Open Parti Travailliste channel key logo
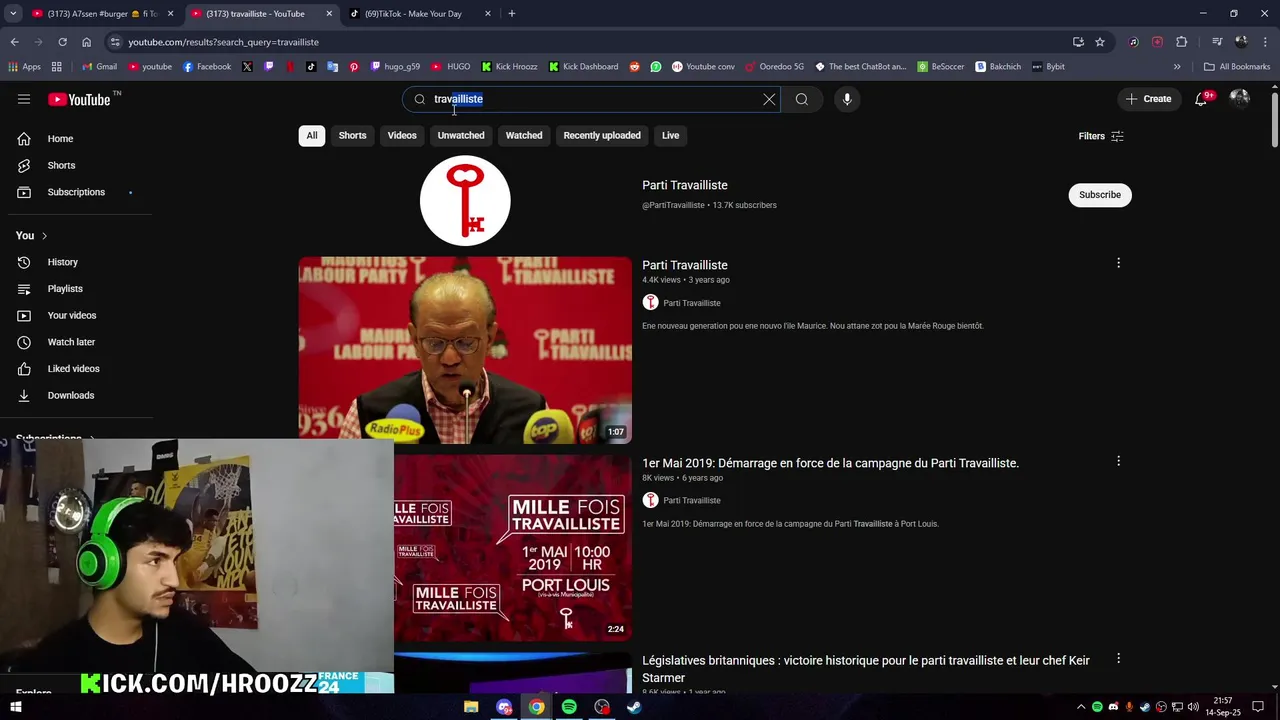This screenshot has height=720, width=1280. (465, 200)
